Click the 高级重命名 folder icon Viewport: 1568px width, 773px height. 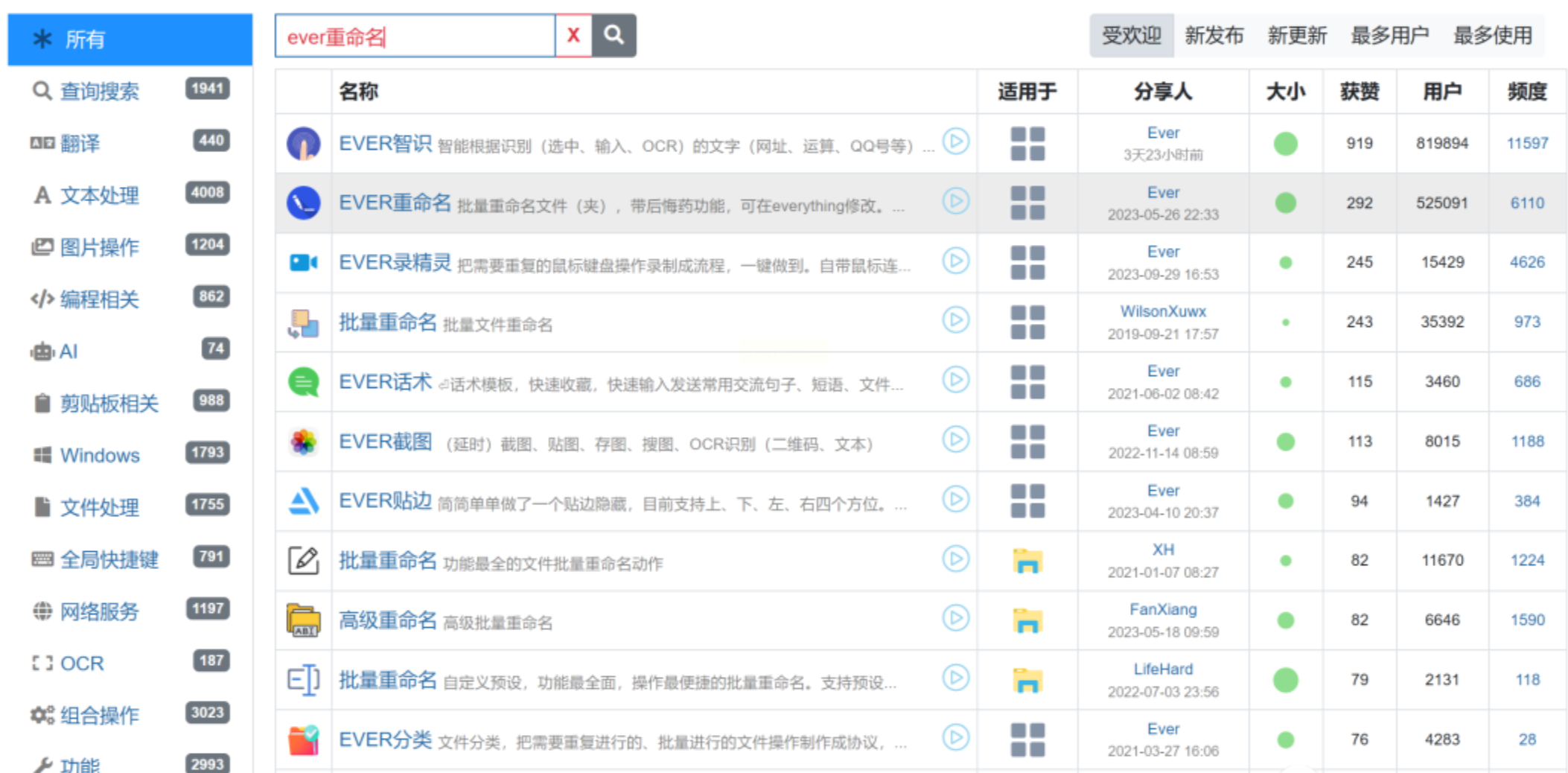click(304, 620)
